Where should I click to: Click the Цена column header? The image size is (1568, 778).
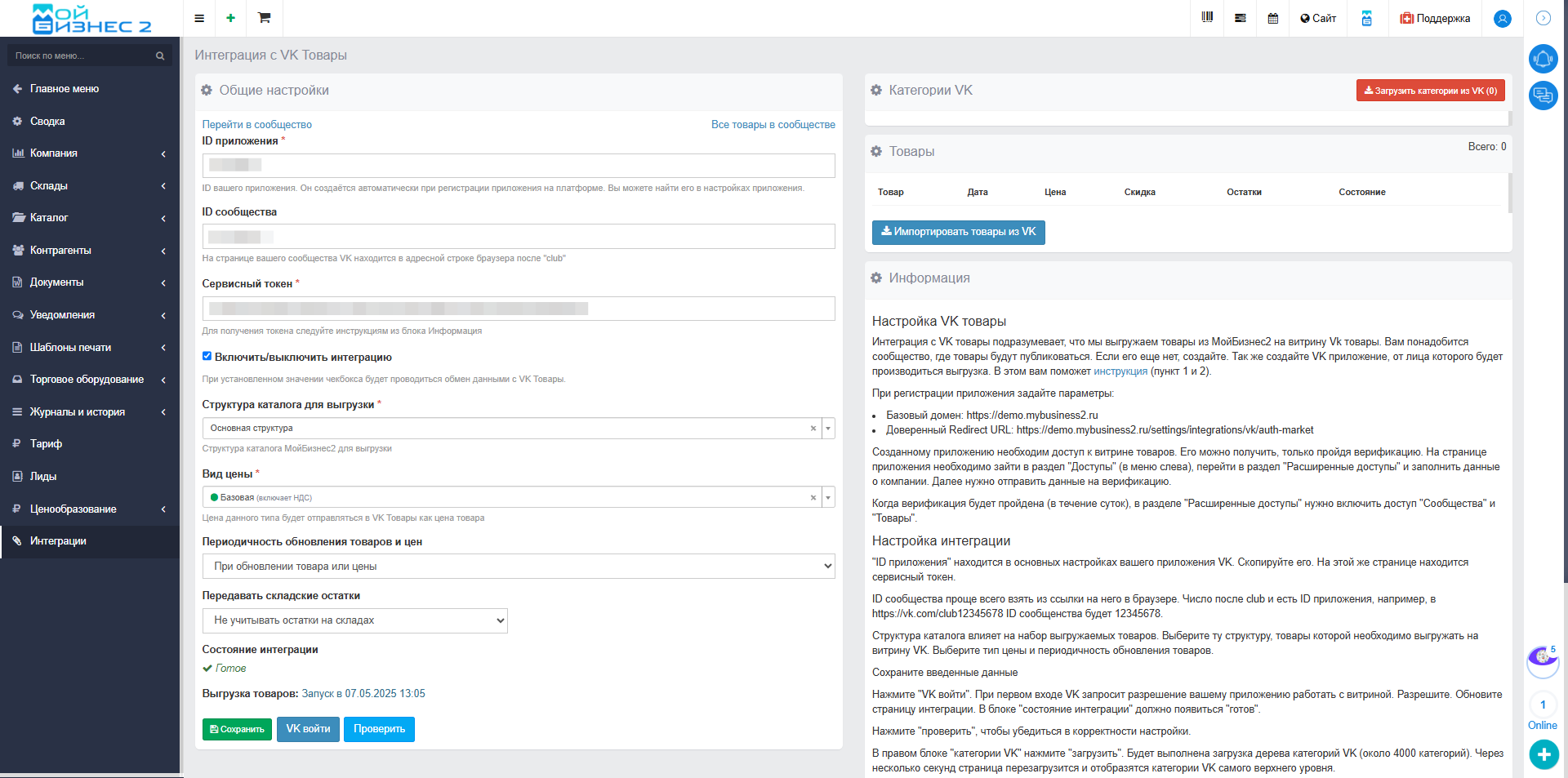click(1055, 193)
